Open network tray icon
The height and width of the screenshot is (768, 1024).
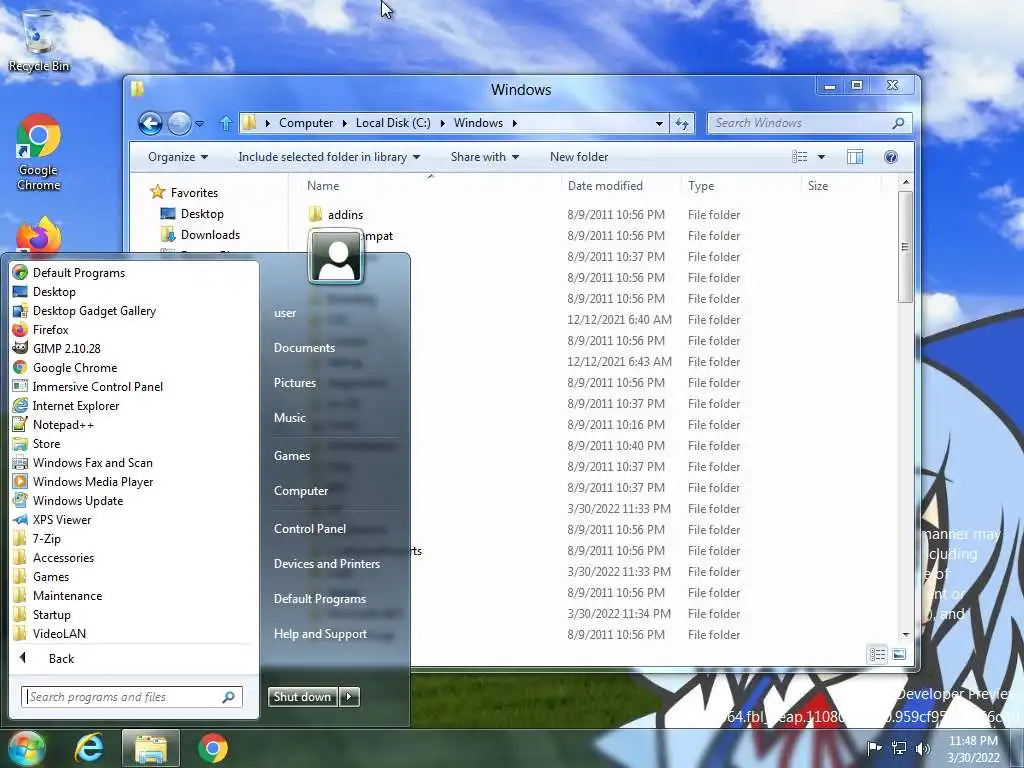click(899, 748)
